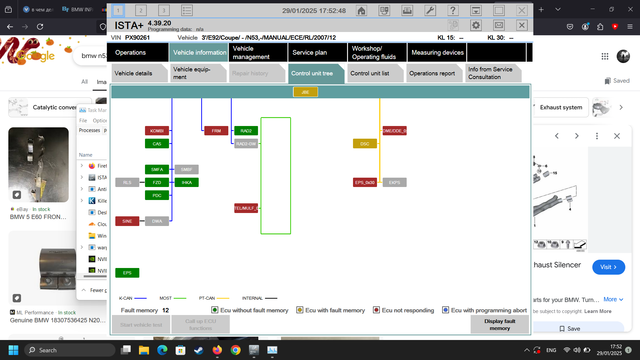
Task: Click the ISTA vehicle connection icon
Action: pos(384,11)
